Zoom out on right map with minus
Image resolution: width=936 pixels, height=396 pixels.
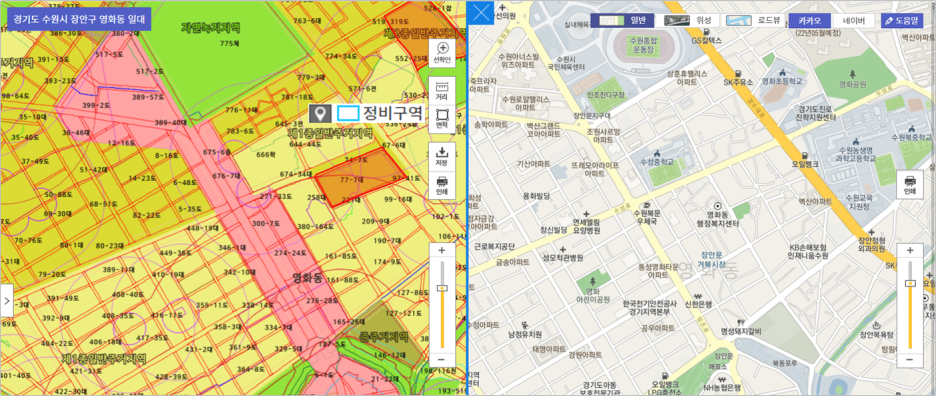[910, 360]
